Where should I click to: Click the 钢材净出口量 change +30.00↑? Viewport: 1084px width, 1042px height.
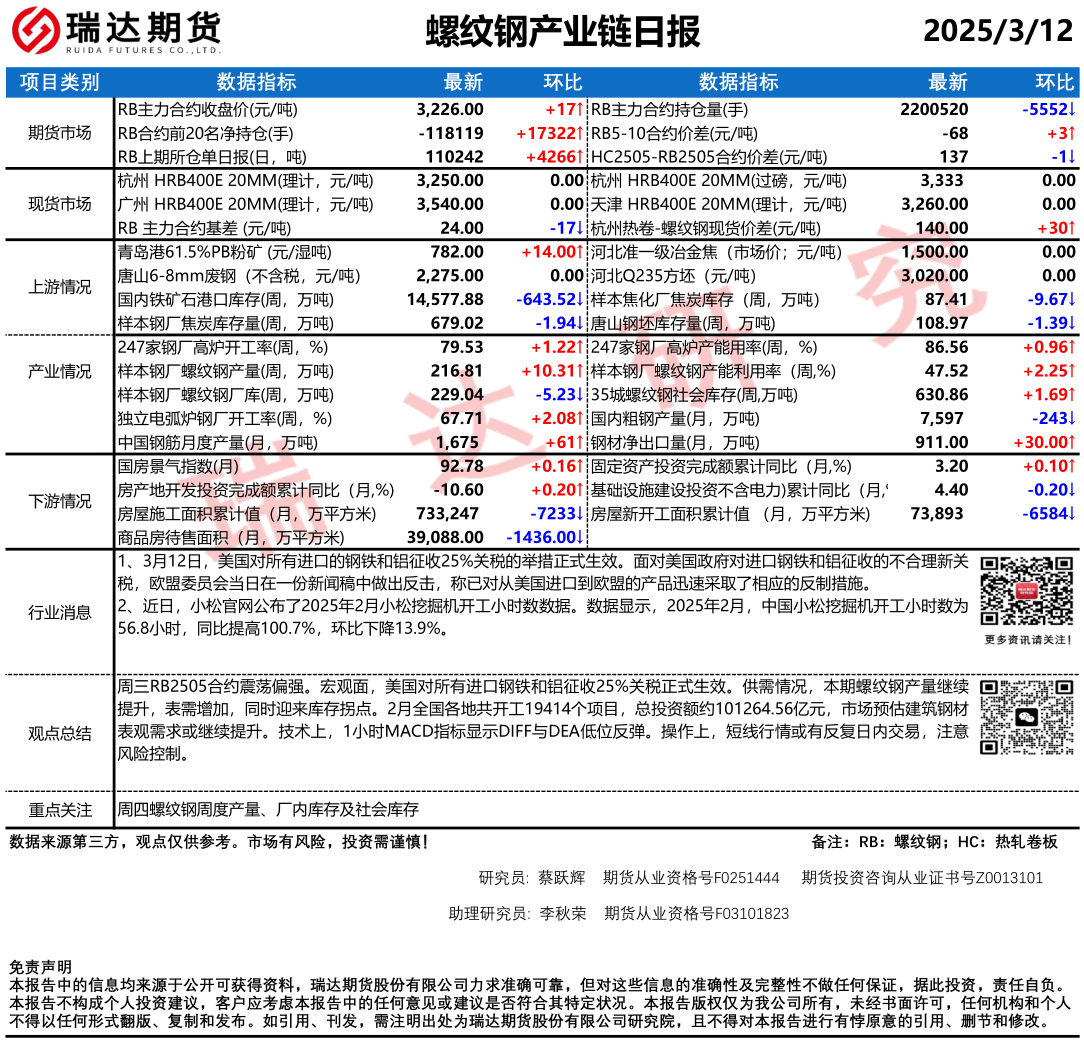[x=1045, y=443]
